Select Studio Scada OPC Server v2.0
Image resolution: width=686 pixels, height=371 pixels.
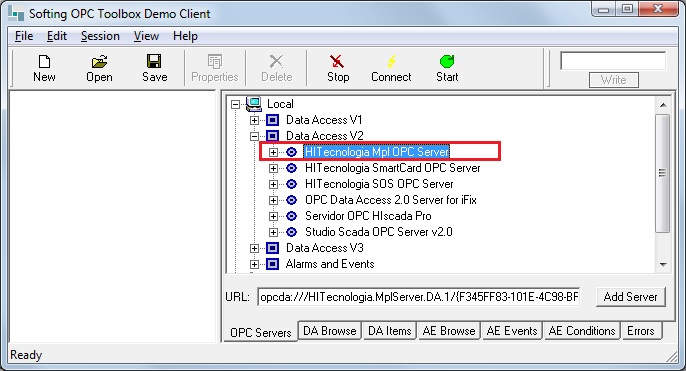click(379, 232)
